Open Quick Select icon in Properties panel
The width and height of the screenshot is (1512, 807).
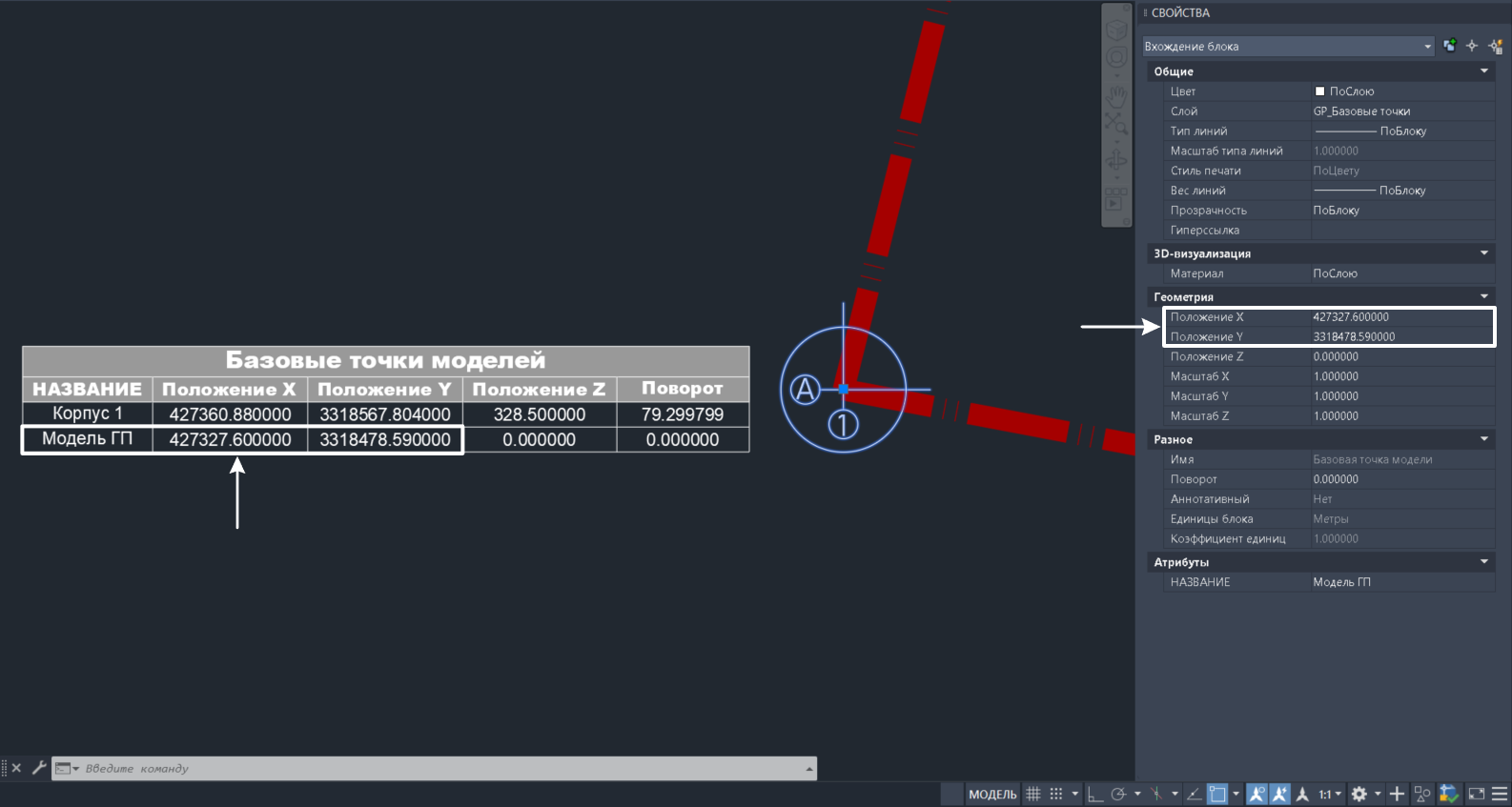tap(1495, 46)
